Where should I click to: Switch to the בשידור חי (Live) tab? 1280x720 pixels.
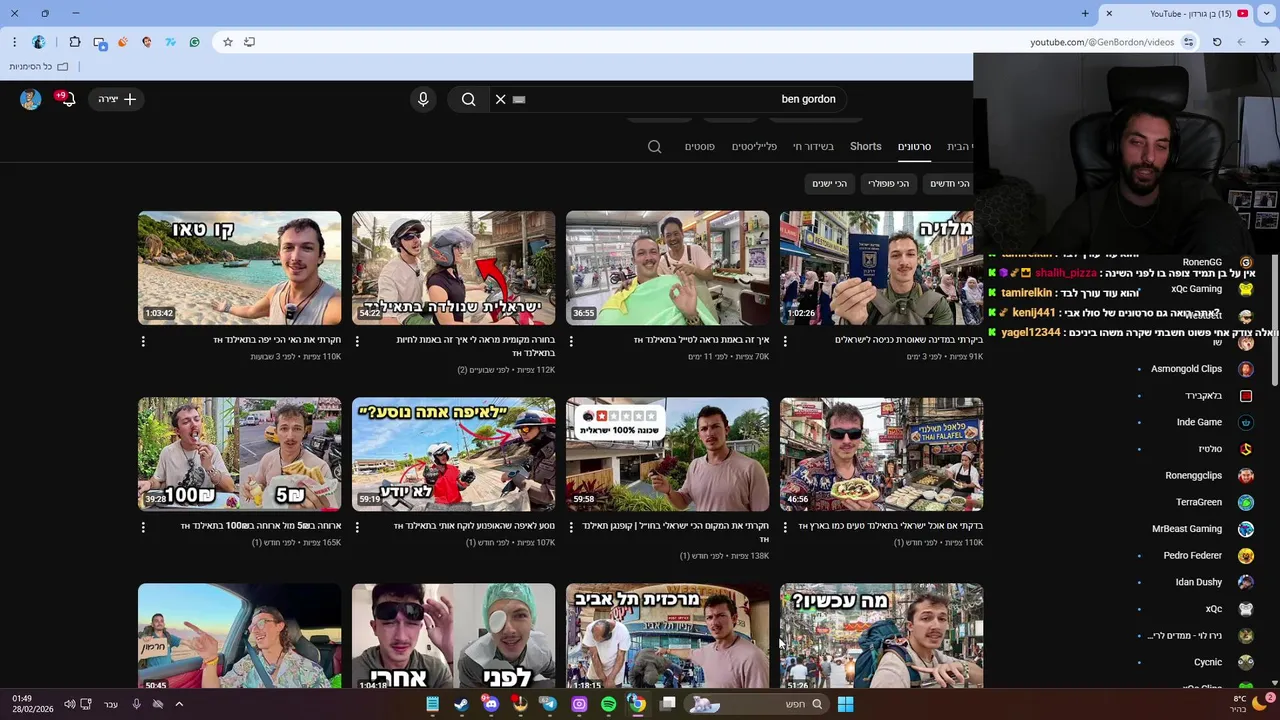(x=814, y=147)
